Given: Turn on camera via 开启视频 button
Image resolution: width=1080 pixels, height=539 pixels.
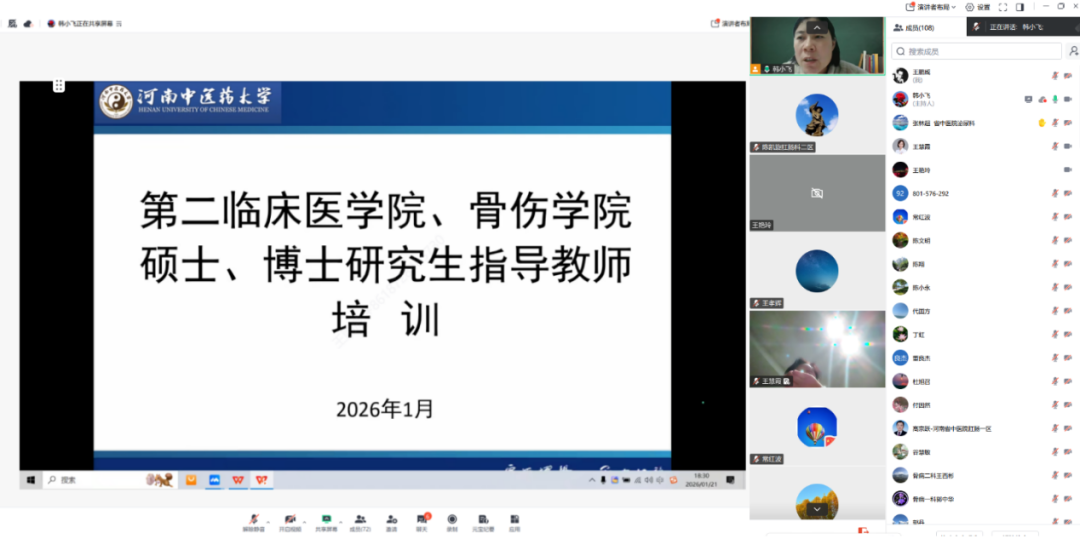Looking at the screenshot, I should [x=290, y=521].
